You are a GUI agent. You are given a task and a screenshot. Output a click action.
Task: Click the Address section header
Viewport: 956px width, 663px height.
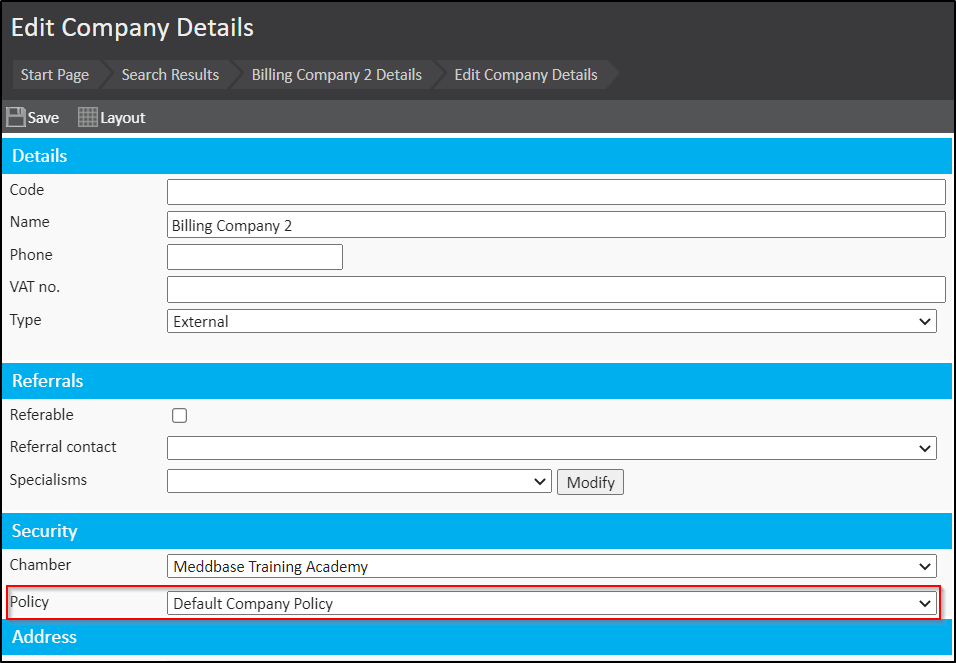coord(477,637)
